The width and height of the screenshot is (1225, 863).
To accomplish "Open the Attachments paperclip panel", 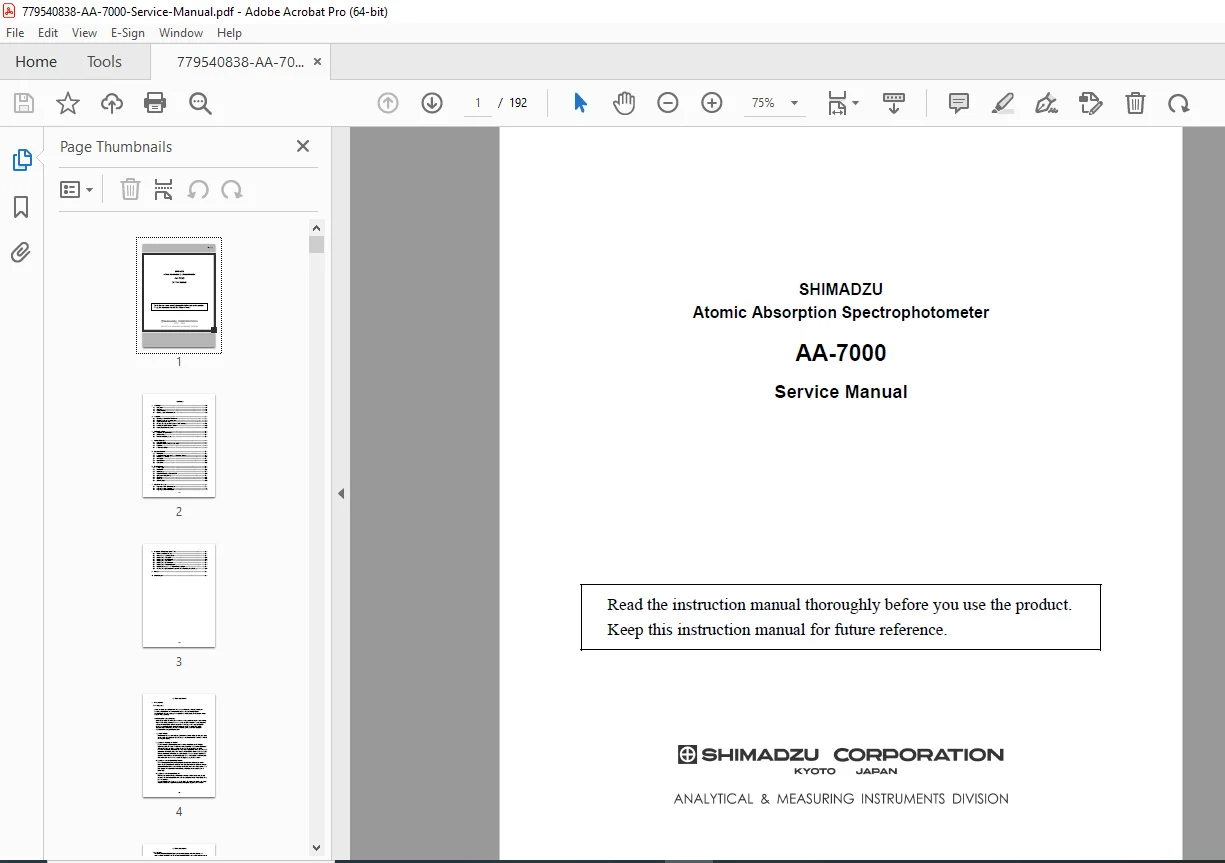I will point(21,252).
